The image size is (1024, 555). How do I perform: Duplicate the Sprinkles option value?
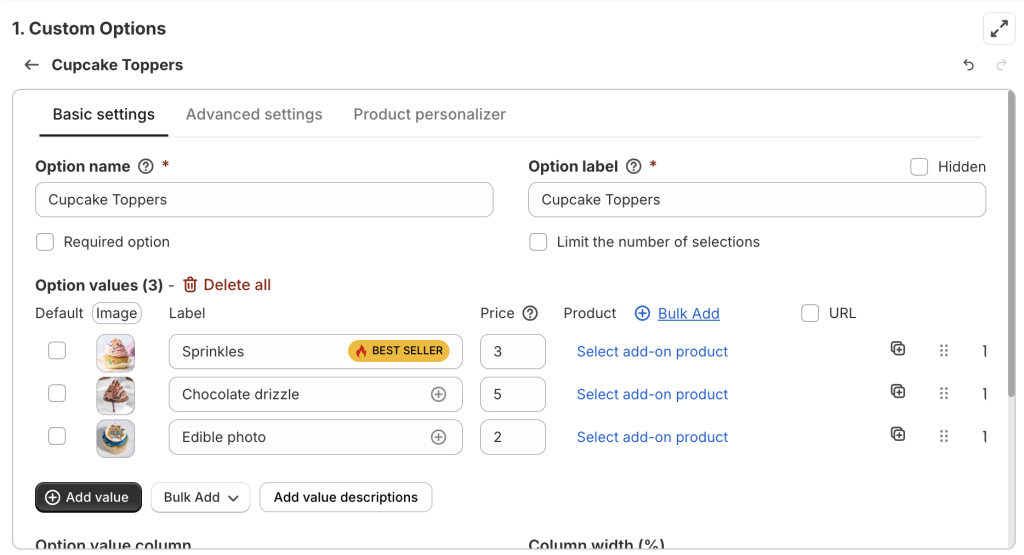(x=898, y=349)
